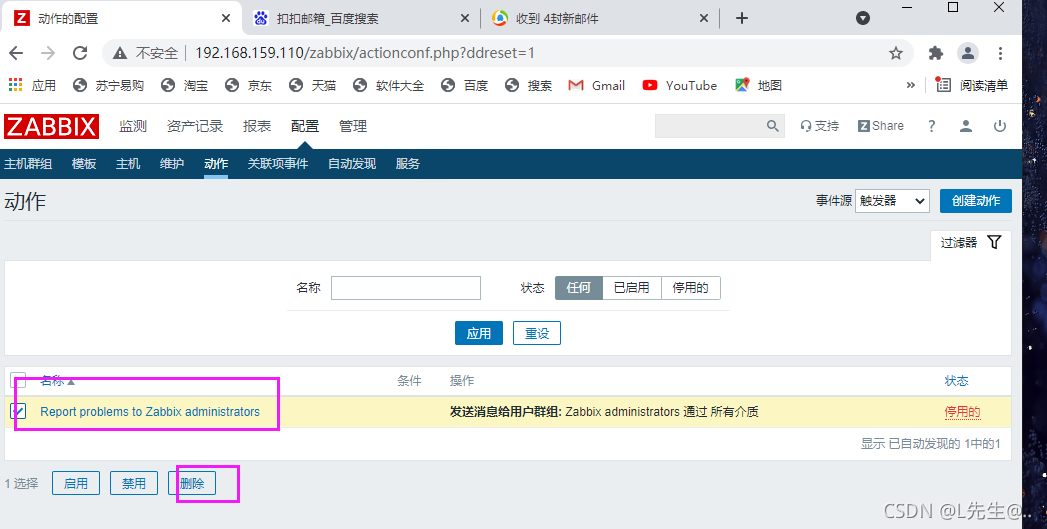Click the 创建动作 button
Screen dimensions: 1047x529
(976, 201)
